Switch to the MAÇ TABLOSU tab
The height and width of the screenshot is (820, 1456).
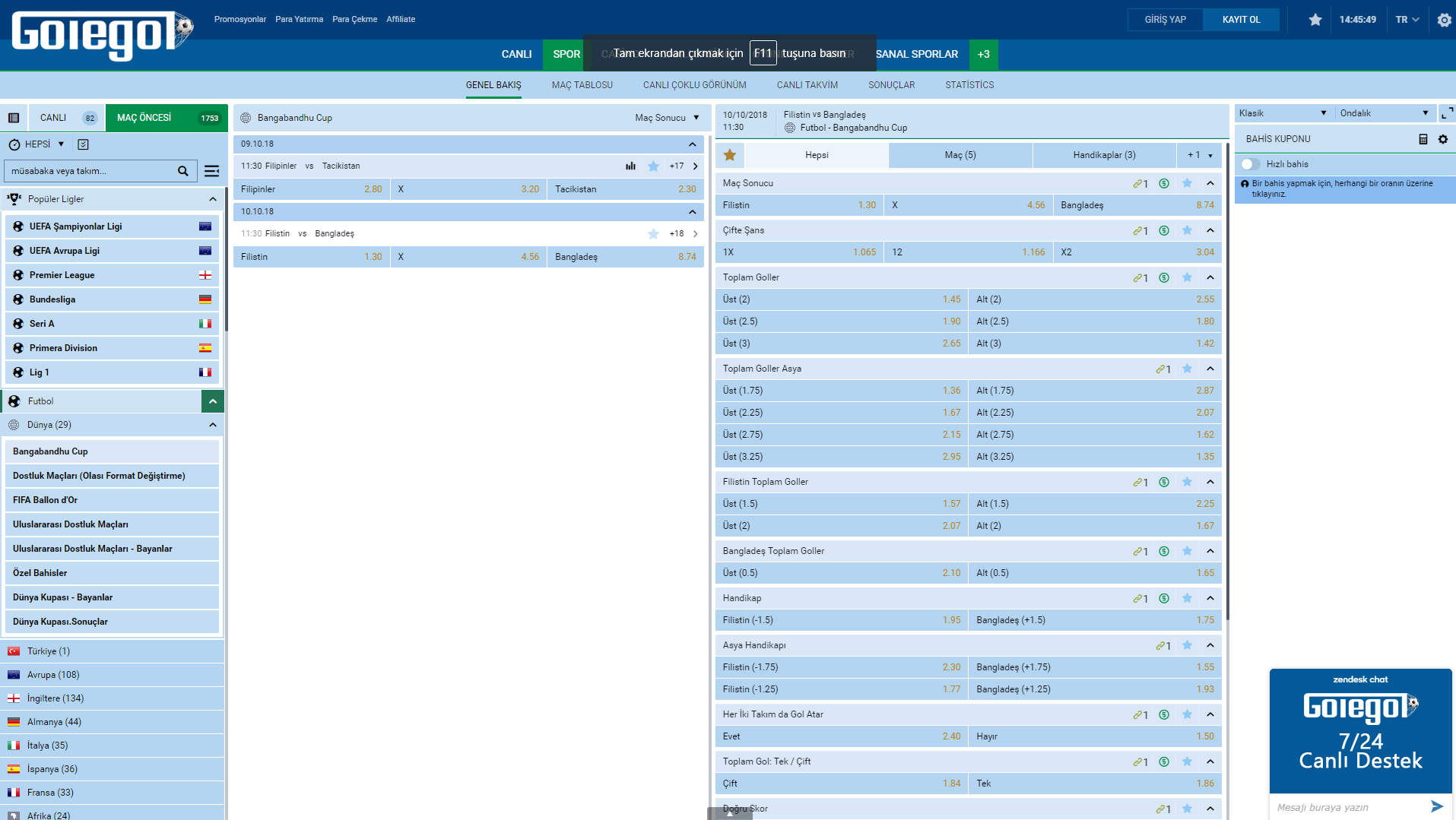click(582, 85)
